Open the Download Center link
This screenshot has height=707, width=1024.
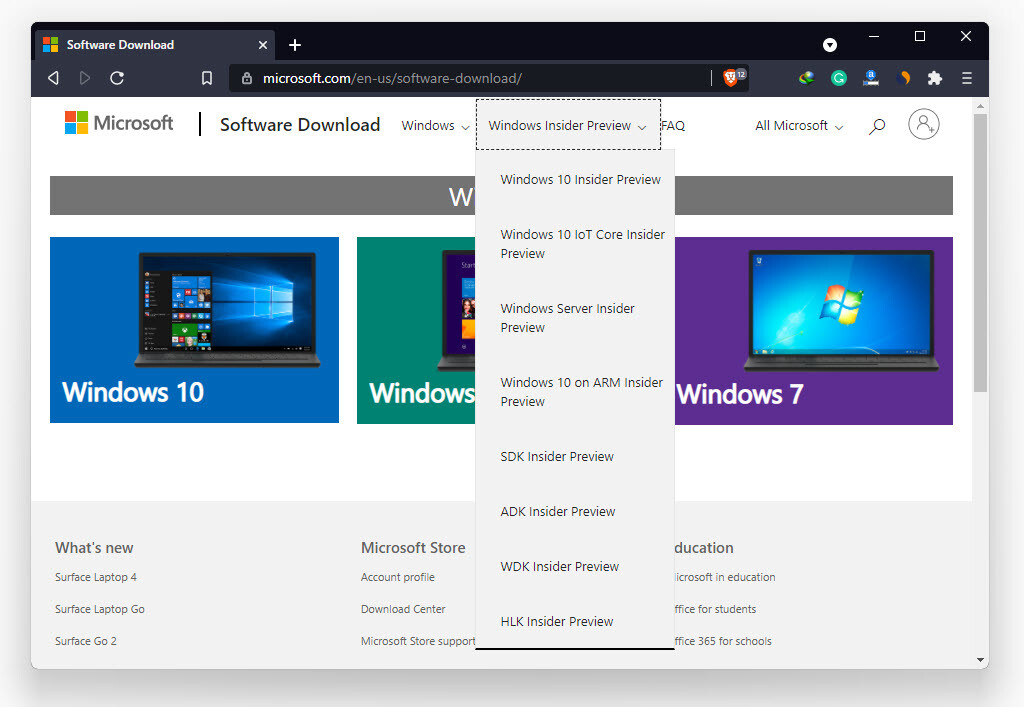tap(403, 609)
